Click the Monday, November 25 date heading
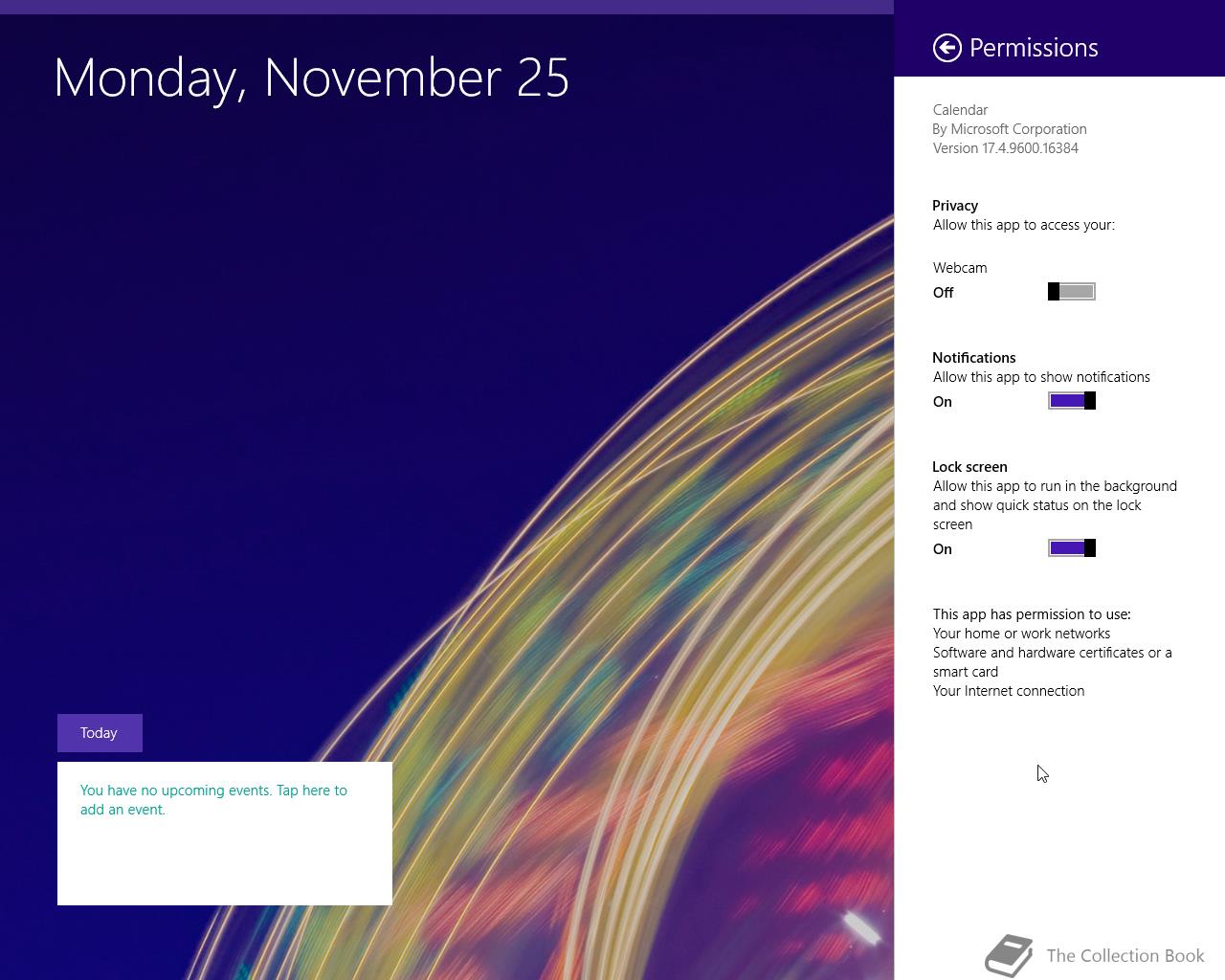Viewport: 1225px width, 980px height. [x=312, y=78]
